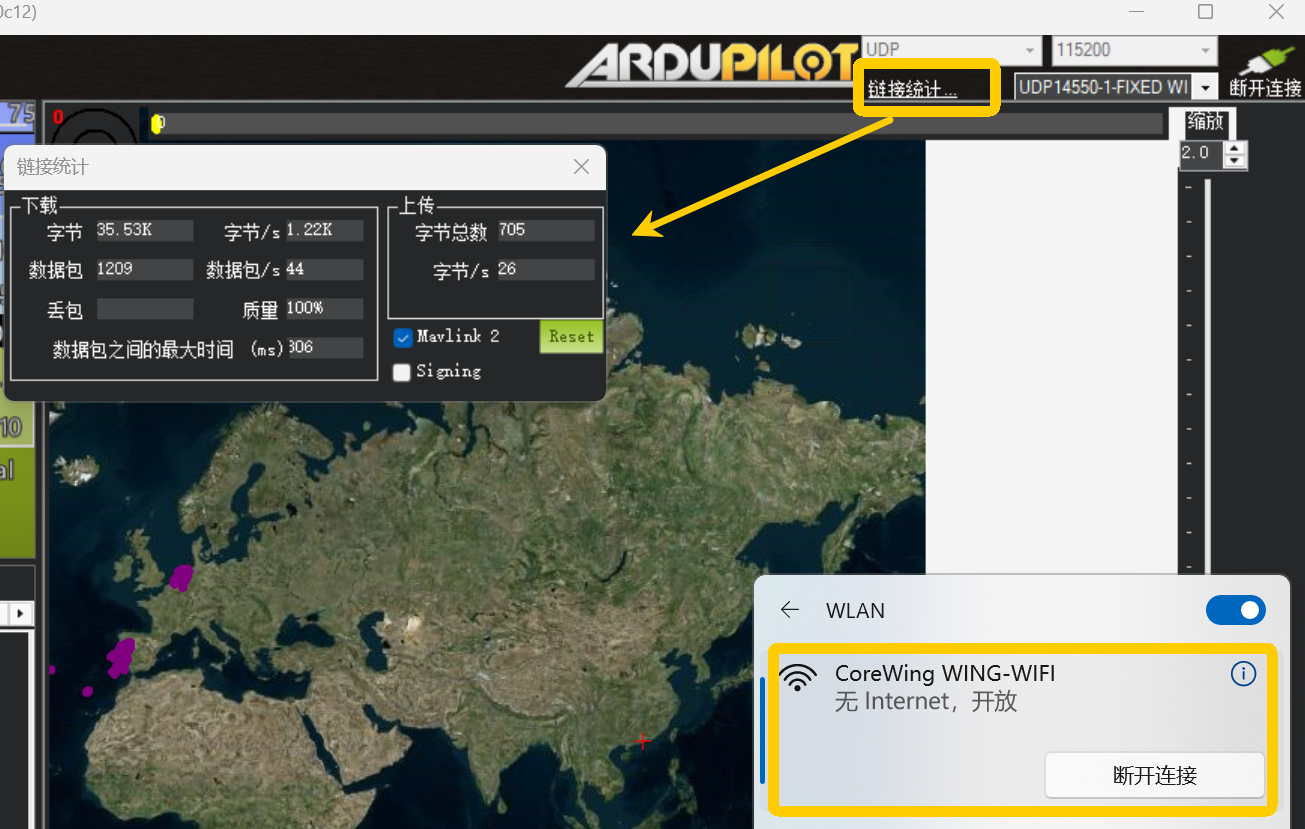
Task: Click the yellow marker on the distance bar
Action: coord(155,123)
